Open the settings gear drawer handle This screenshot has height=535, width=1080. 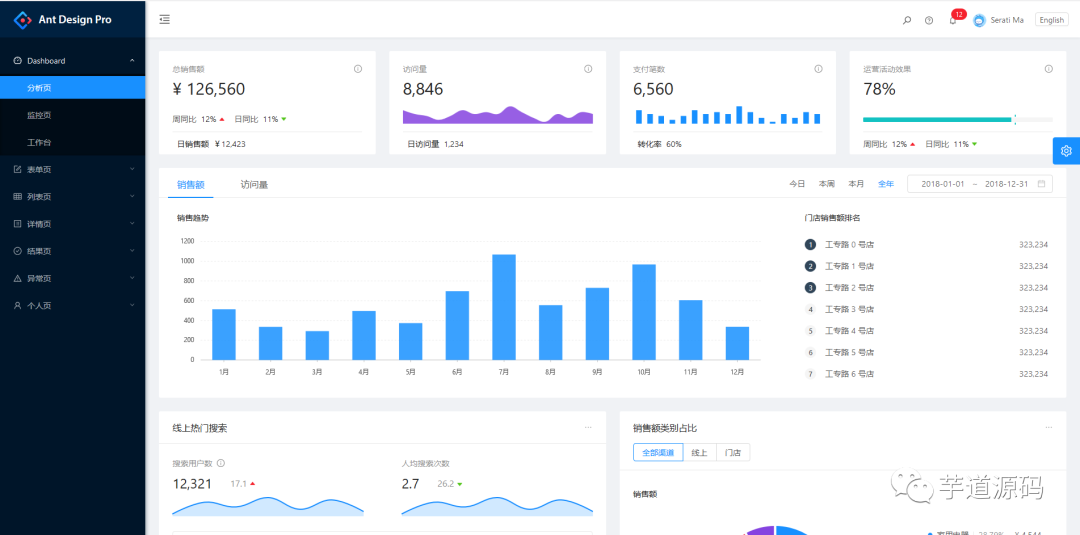pyautogui.click(x=1066, y=151)
